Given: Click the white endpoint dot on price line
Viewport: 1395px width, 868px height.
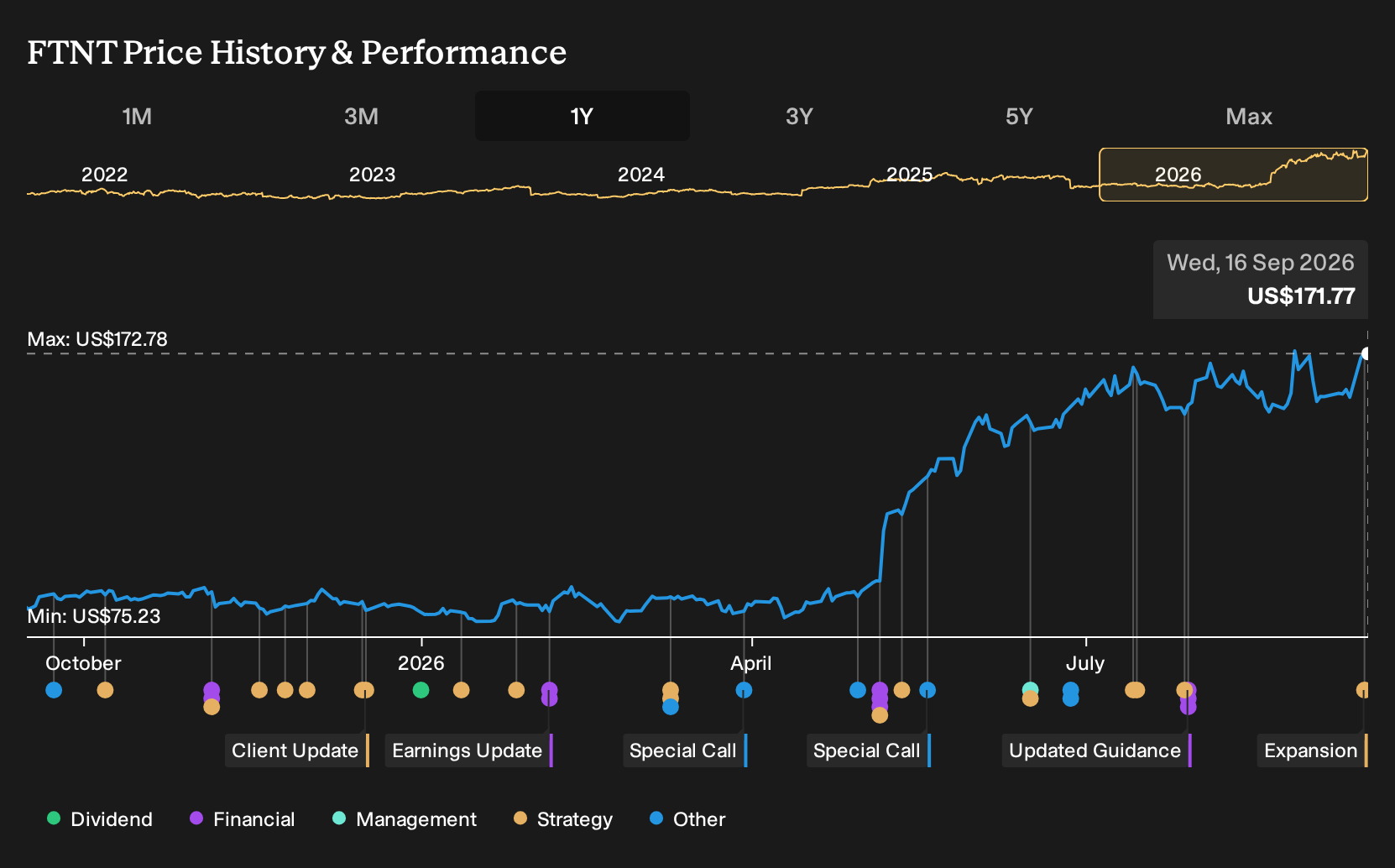Looking at the screenshot, I should tap(1366, 353).
